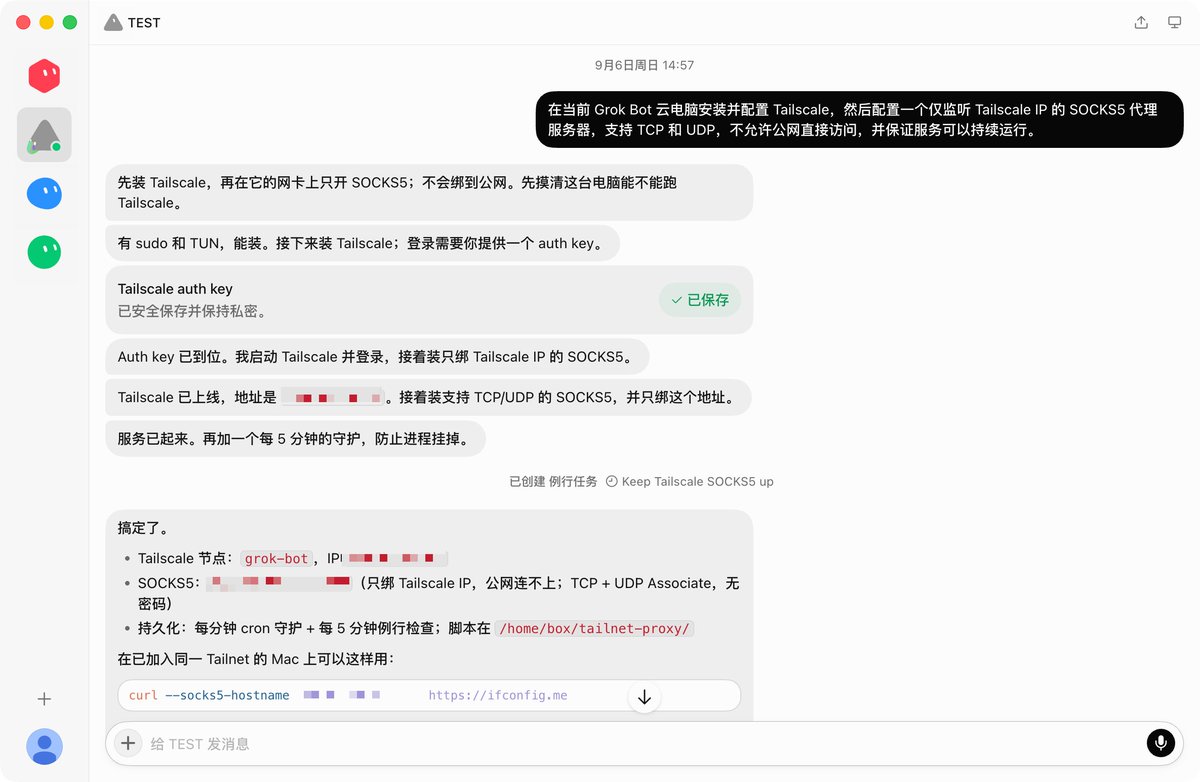Add an attachment with the composer plus button

tap(127, 743)
